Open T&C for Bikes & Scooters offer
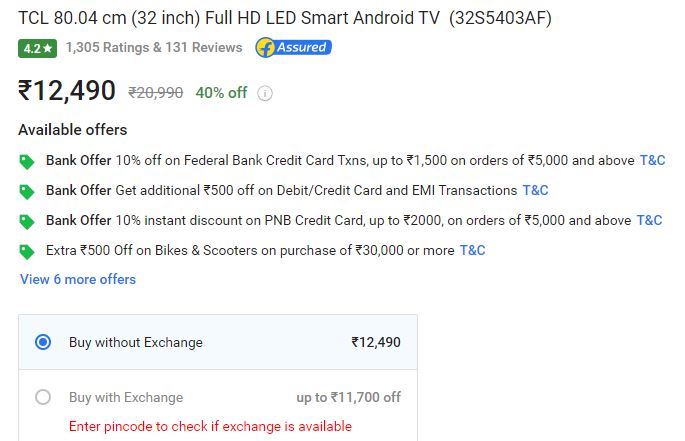Screen dimensions: 685x441 tap(473, 250)
